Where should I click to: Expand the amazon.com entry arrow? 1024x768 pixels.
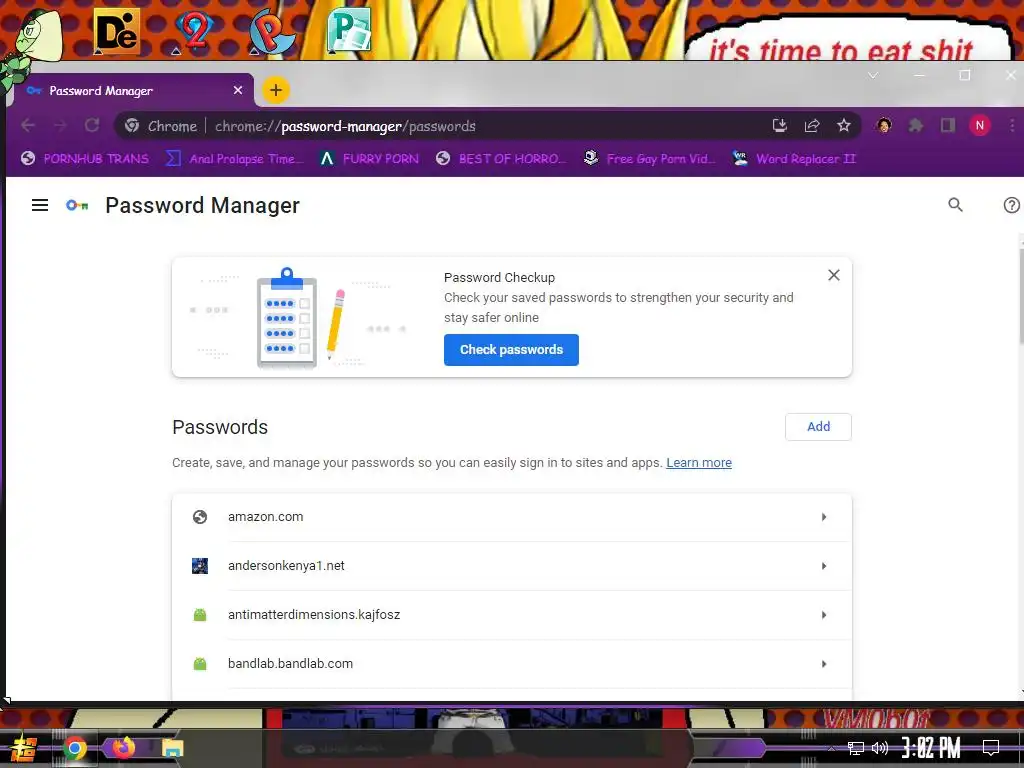click(x=824, y=517)
